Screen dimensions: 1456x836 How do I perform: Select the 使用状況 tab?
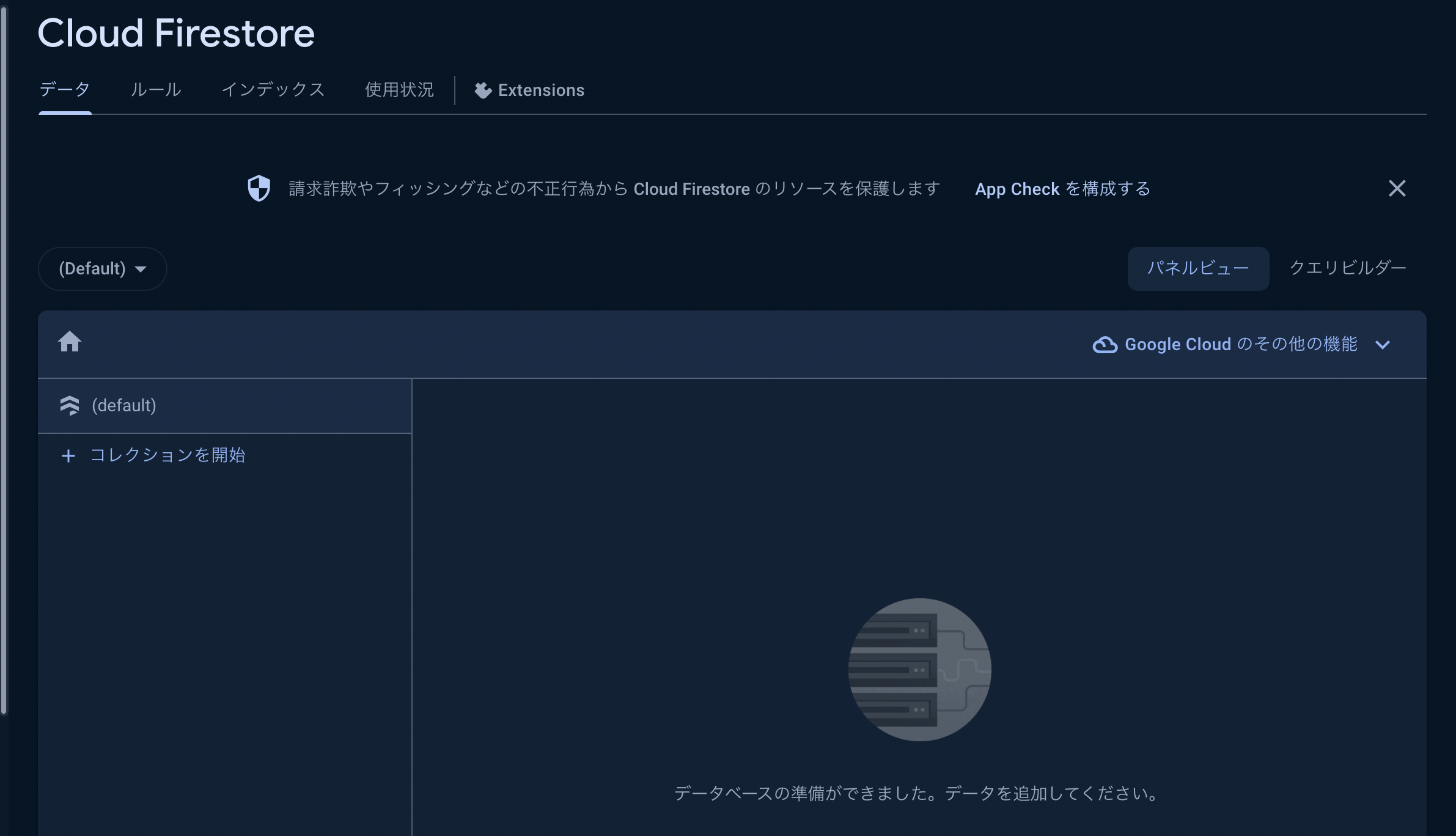(399, 89)
